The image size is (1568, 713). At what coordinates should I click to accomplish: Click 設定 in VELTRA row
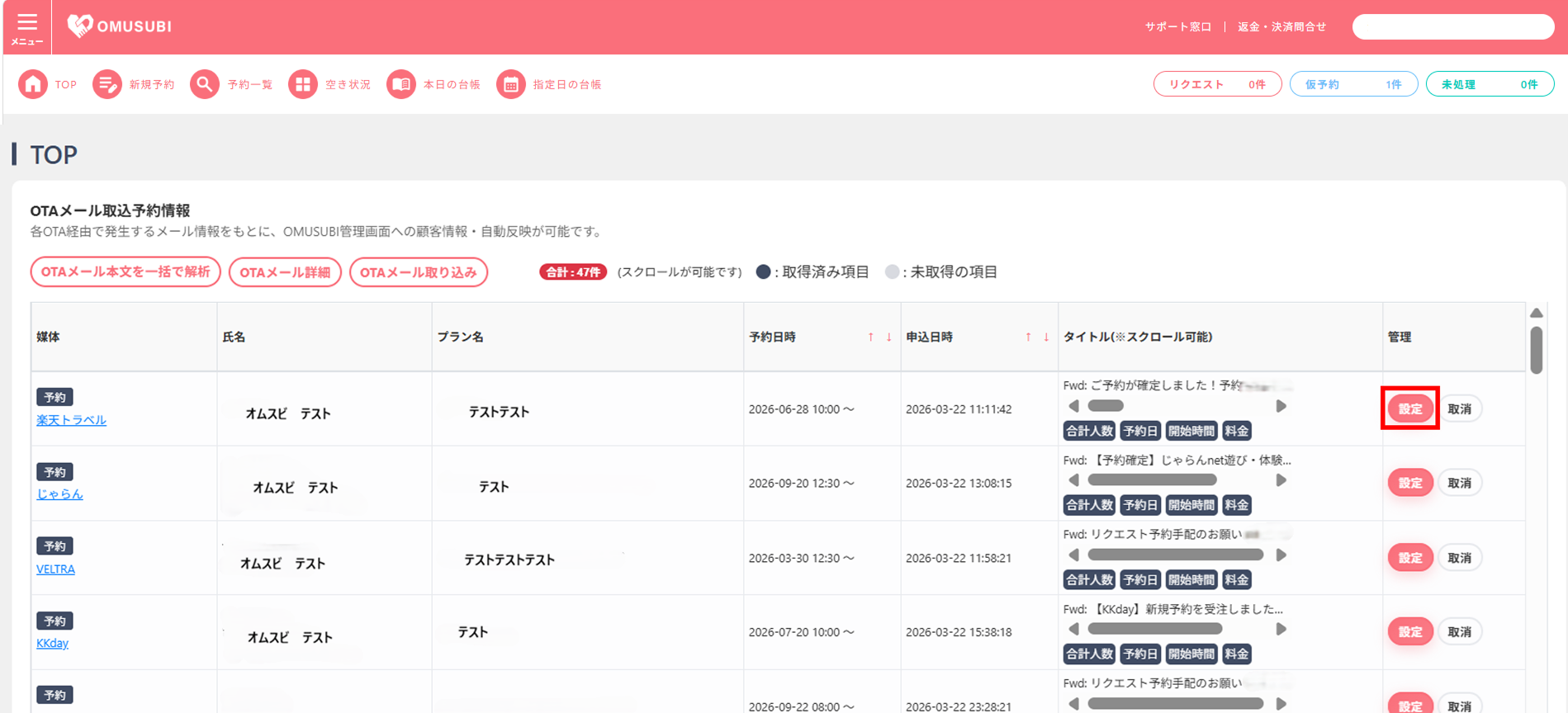[x=1410, y=558]
